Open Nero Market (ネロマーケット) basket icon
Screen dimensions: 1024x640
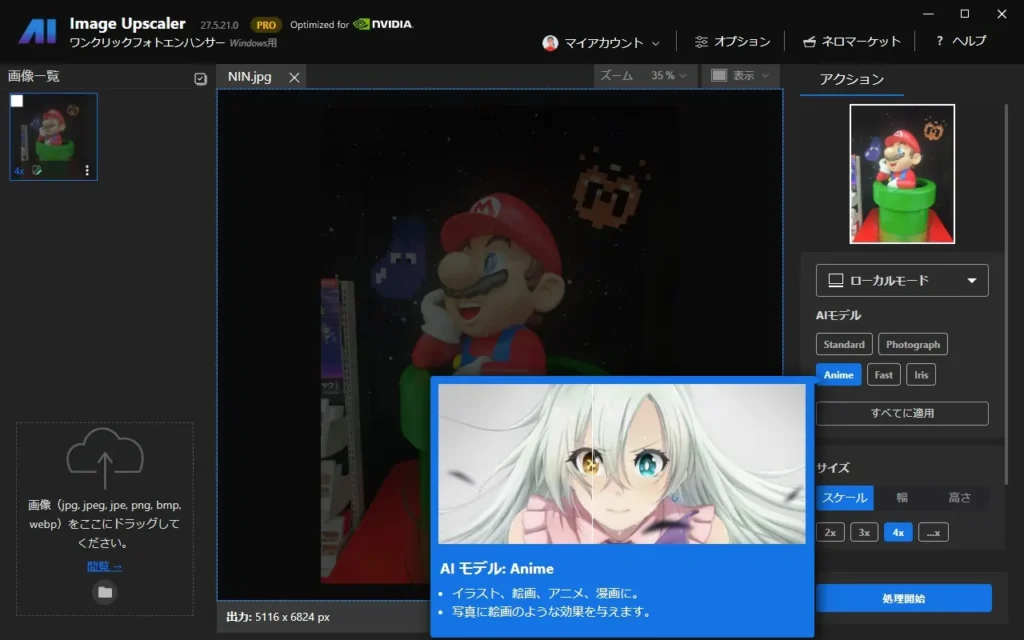point(810,42)
